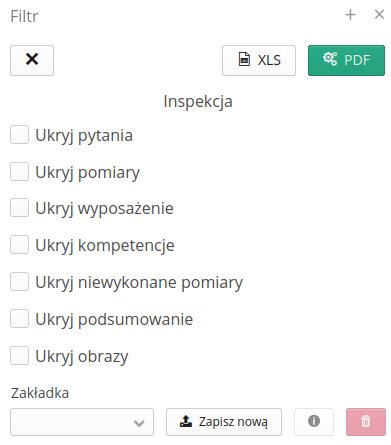Click the Inspekcja section heading

[x=198, y=102]
